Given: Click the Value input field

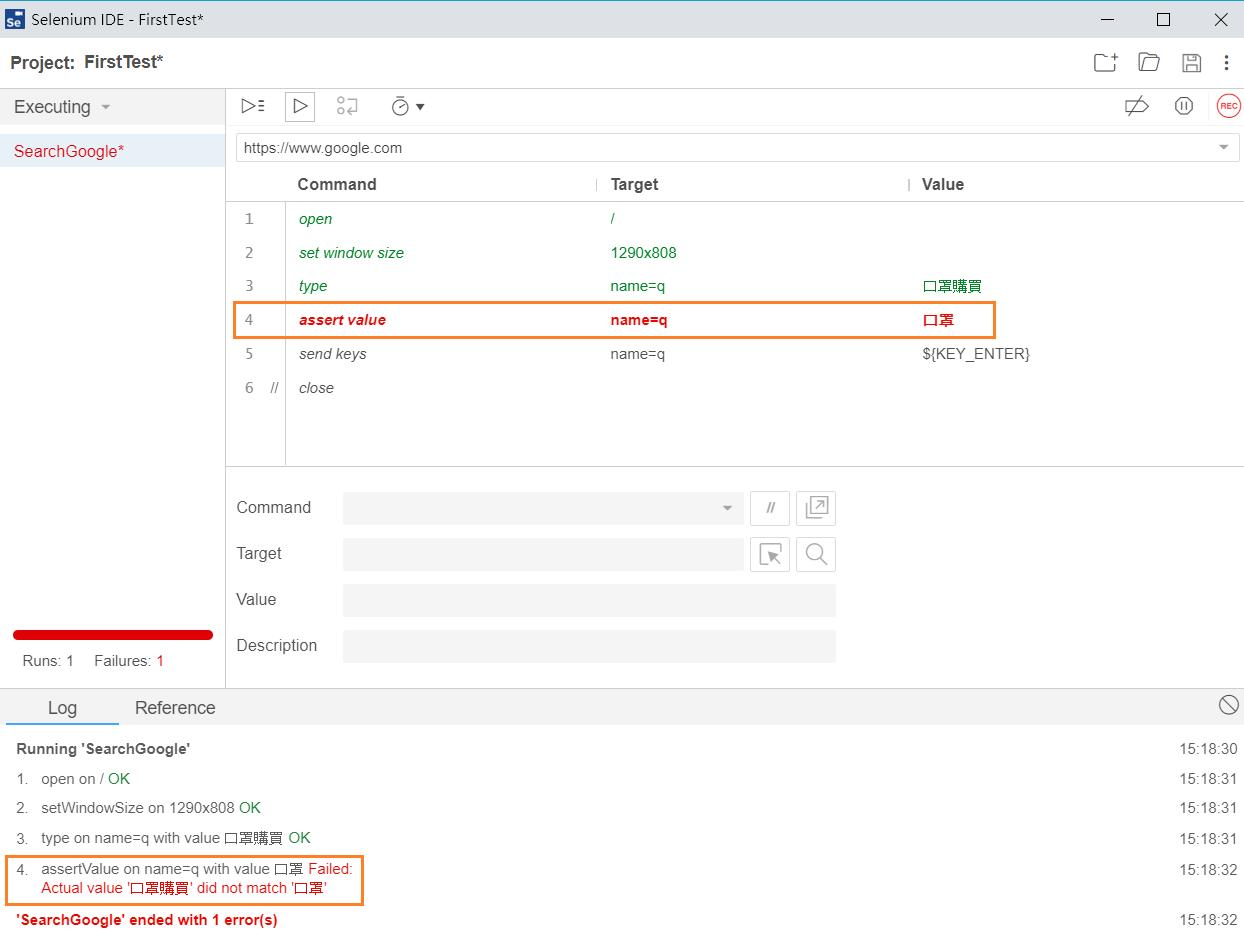Looking at the screenshot, I should 589,600.
